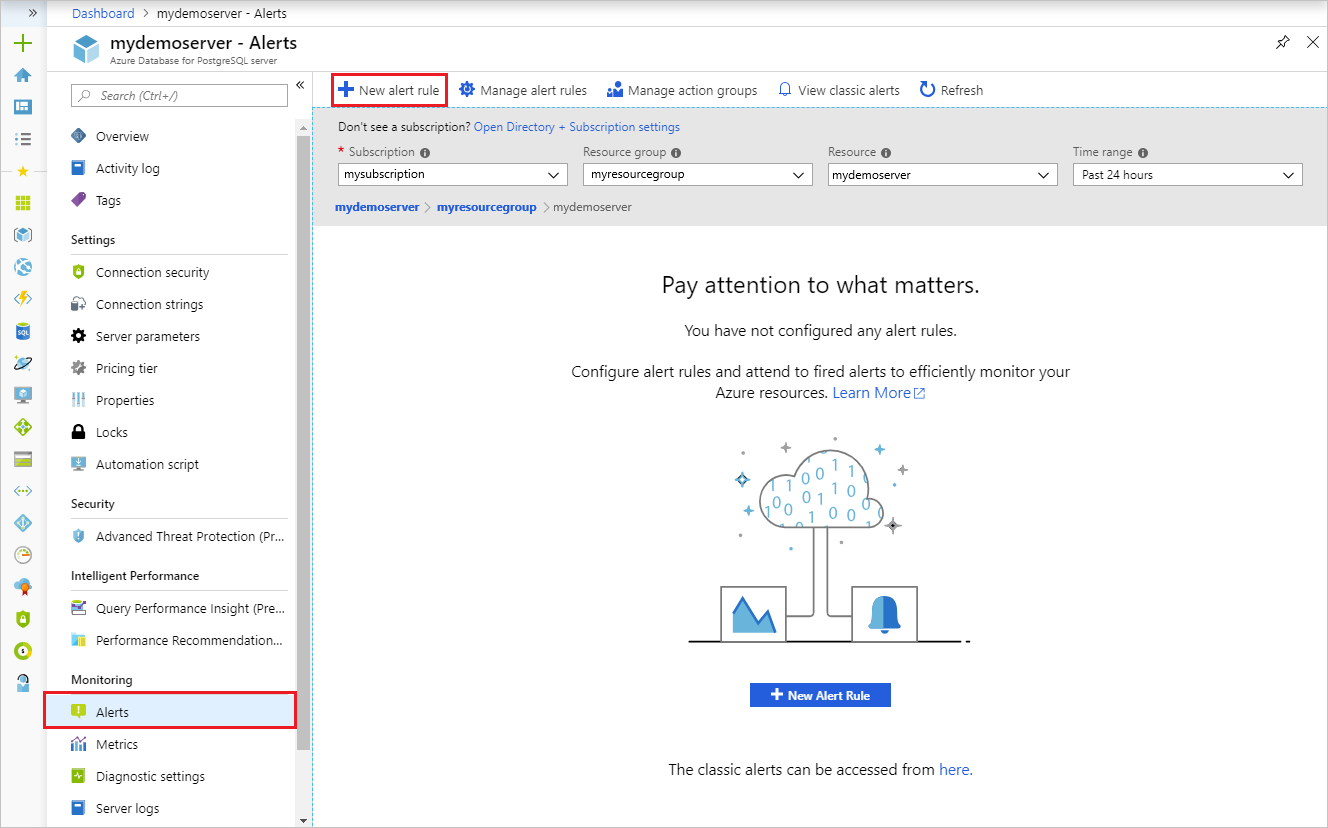Open Monitor gauge icon
This screenshot has width=1328, height=828.
coord(23,555)
